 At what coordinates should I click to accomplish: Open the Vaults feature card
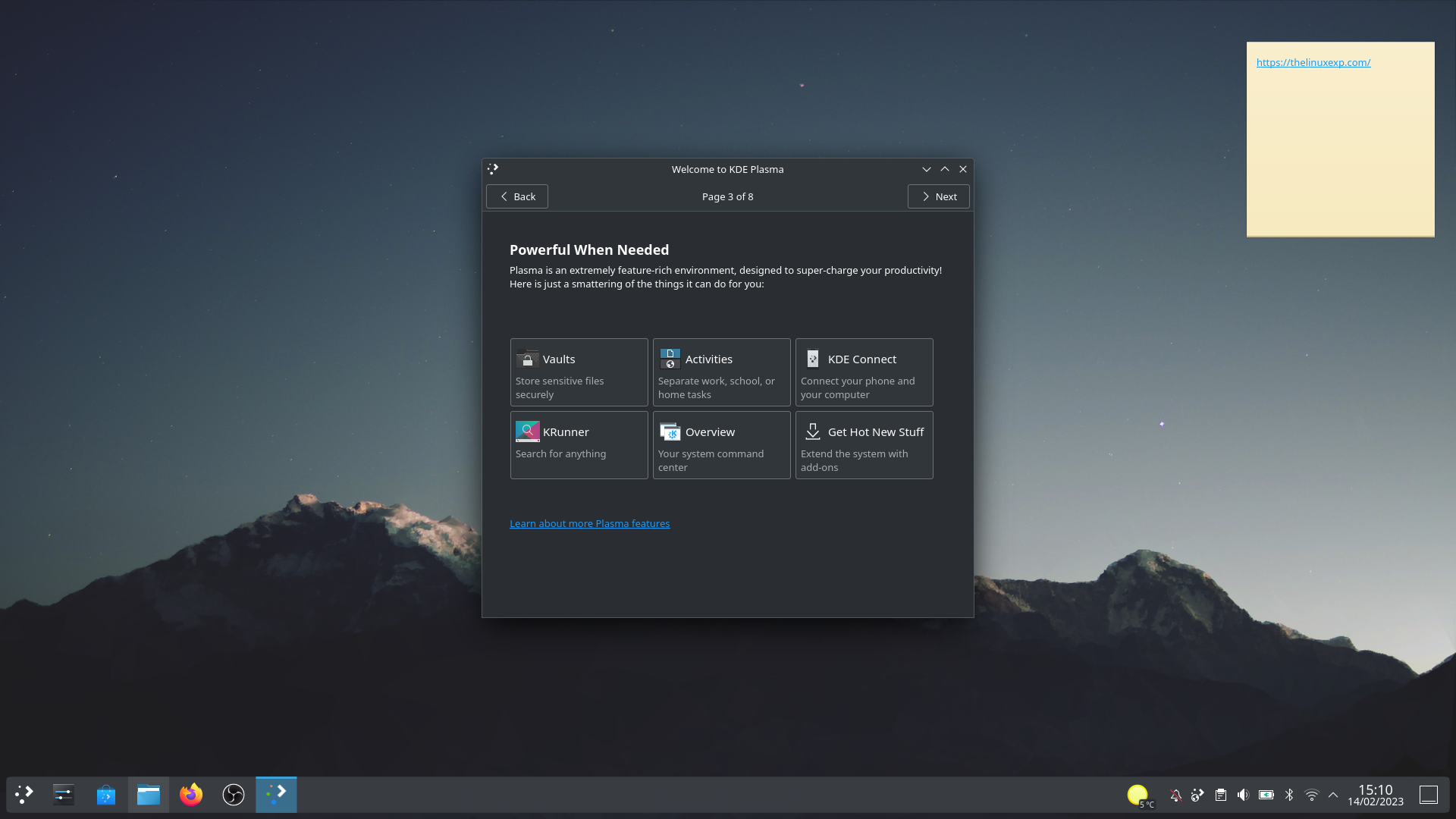coord(579,372)
